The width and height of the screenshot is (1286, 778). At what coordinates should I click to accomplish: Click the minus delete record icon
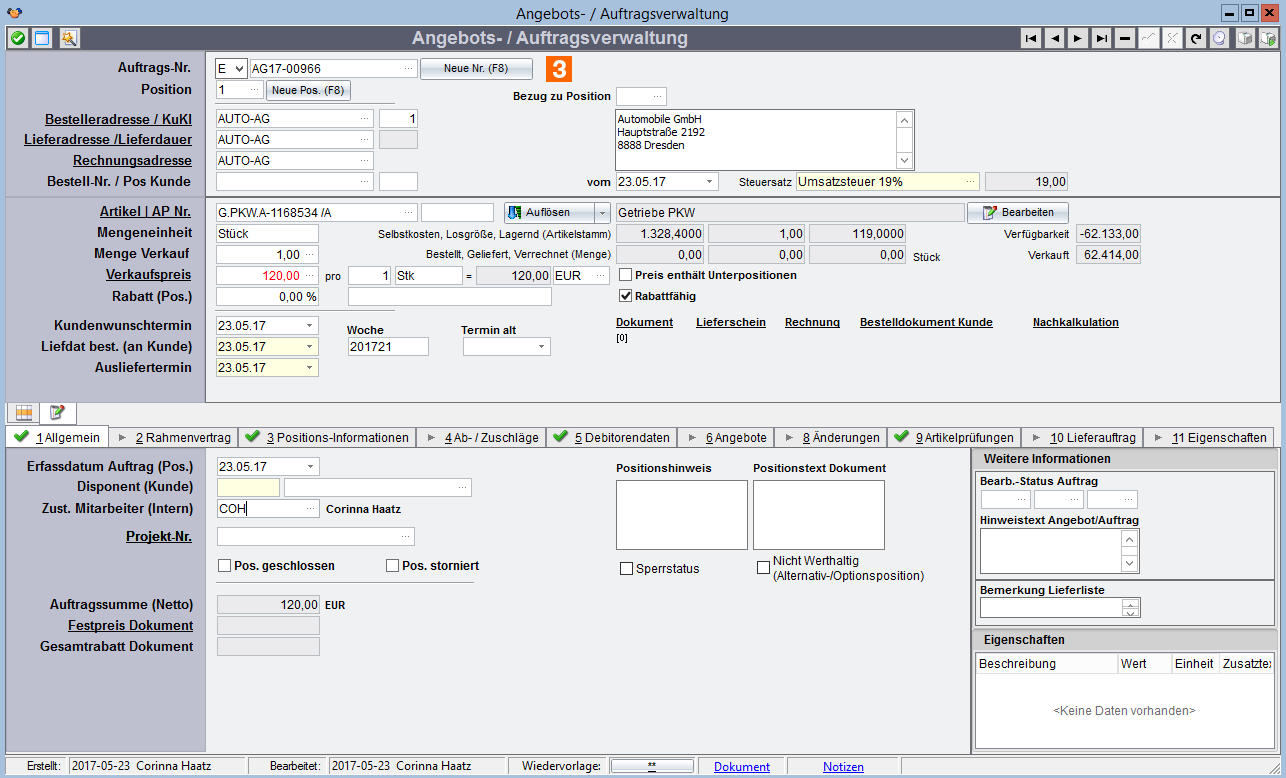click(1125, 38)
